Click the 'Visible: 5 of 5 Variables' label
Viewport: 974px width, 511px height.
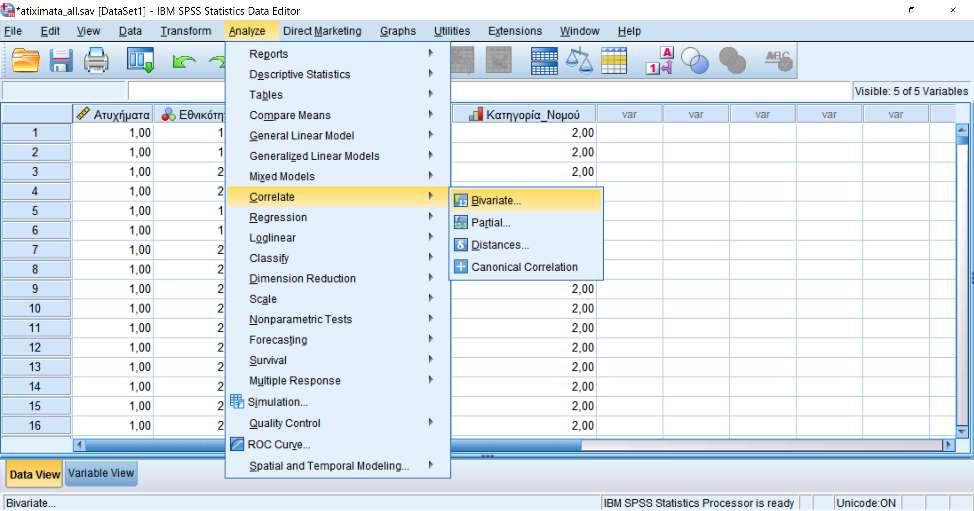click(x=911, y=91)
